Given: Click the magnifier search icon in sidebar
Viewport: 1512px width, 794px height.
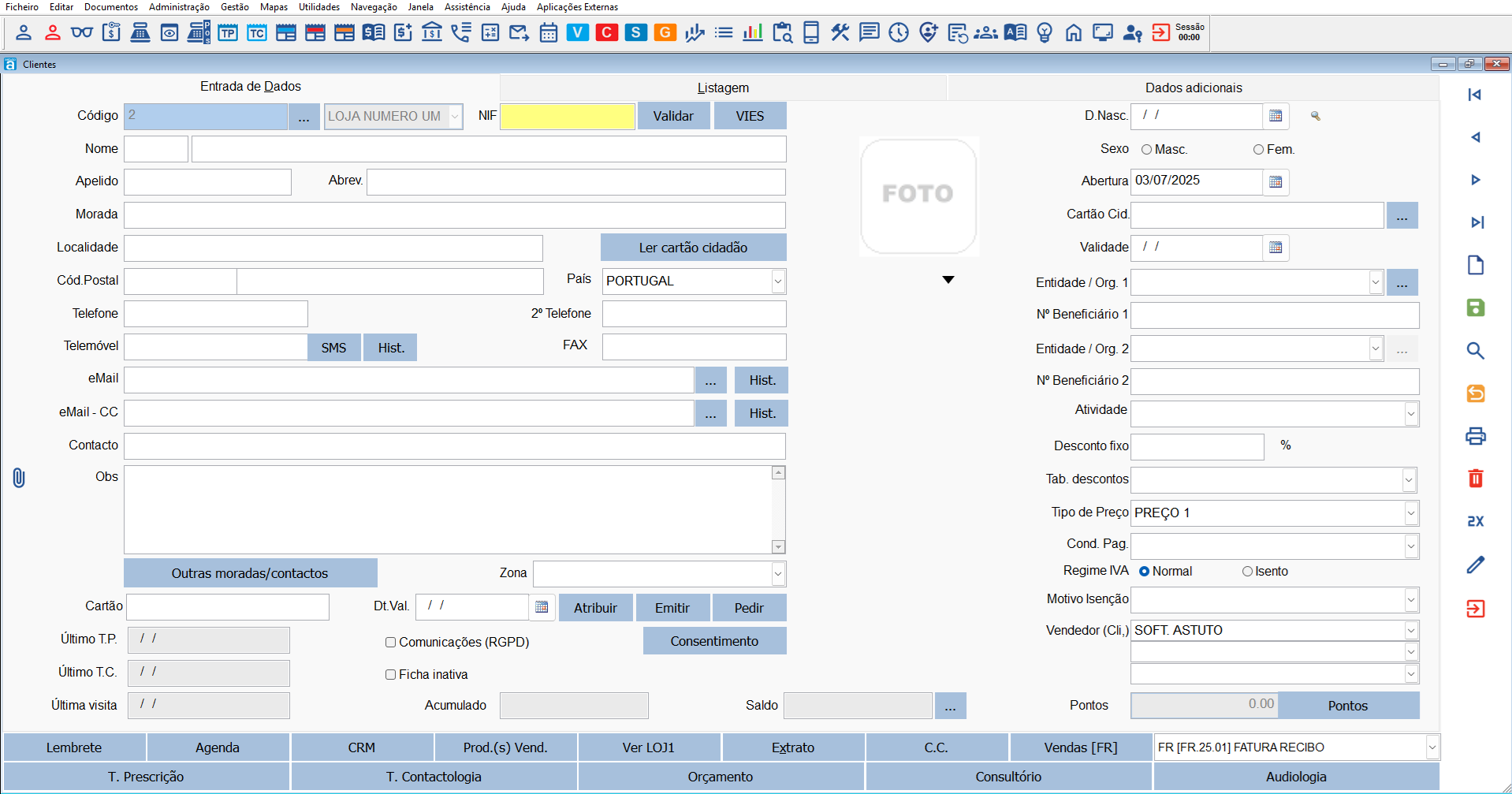Looking at the screenshot, I should [x=1475, y=351].
